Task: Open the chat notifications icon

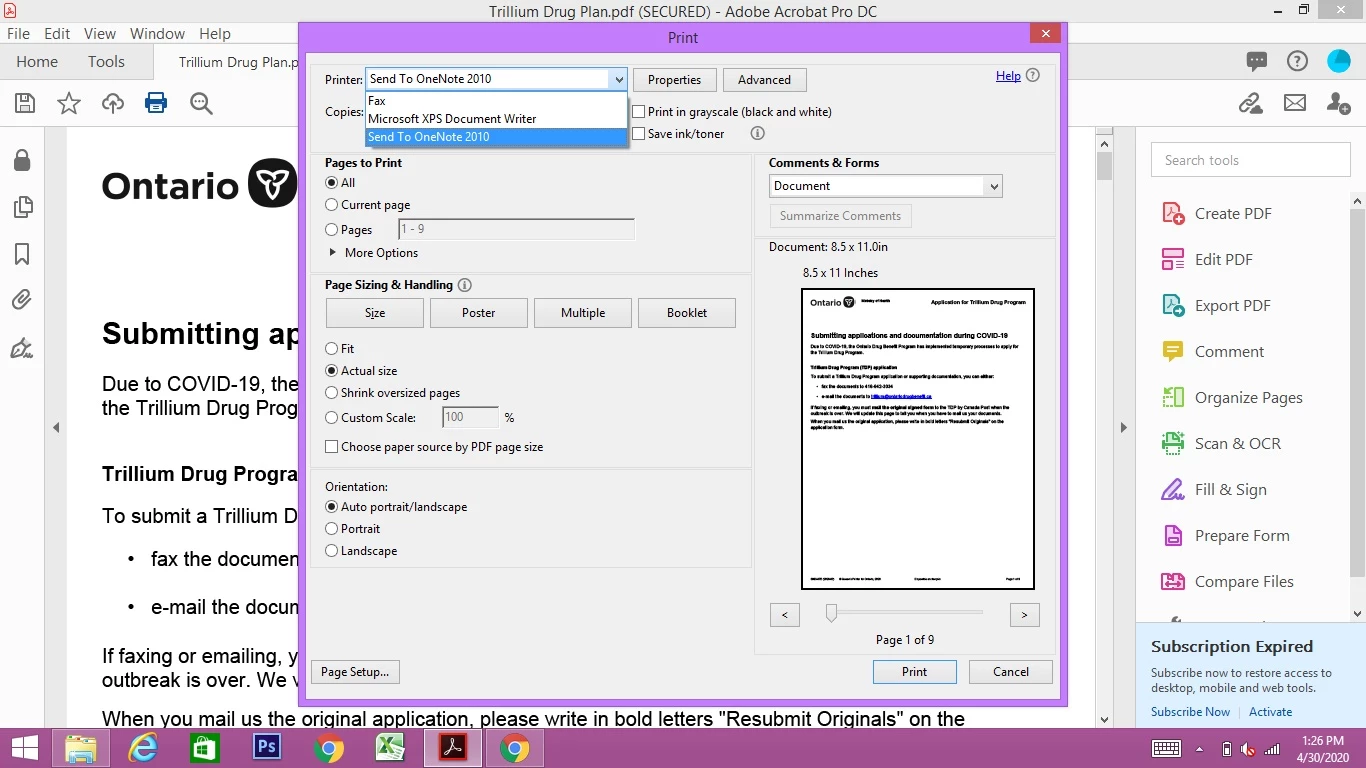Action: point(1257,62)
